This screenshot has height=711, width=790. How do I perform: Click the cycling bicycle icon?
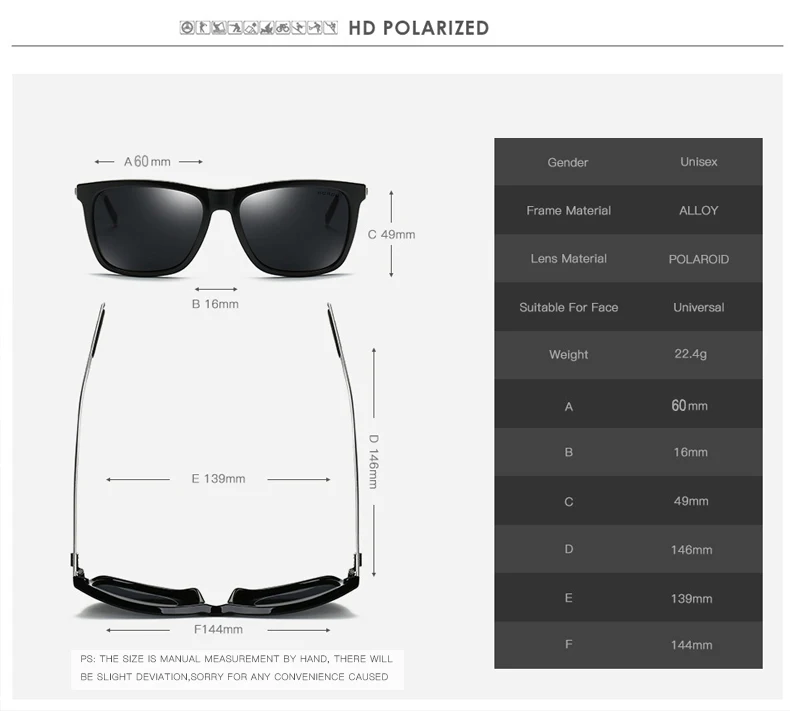click(x=283, y=28)
